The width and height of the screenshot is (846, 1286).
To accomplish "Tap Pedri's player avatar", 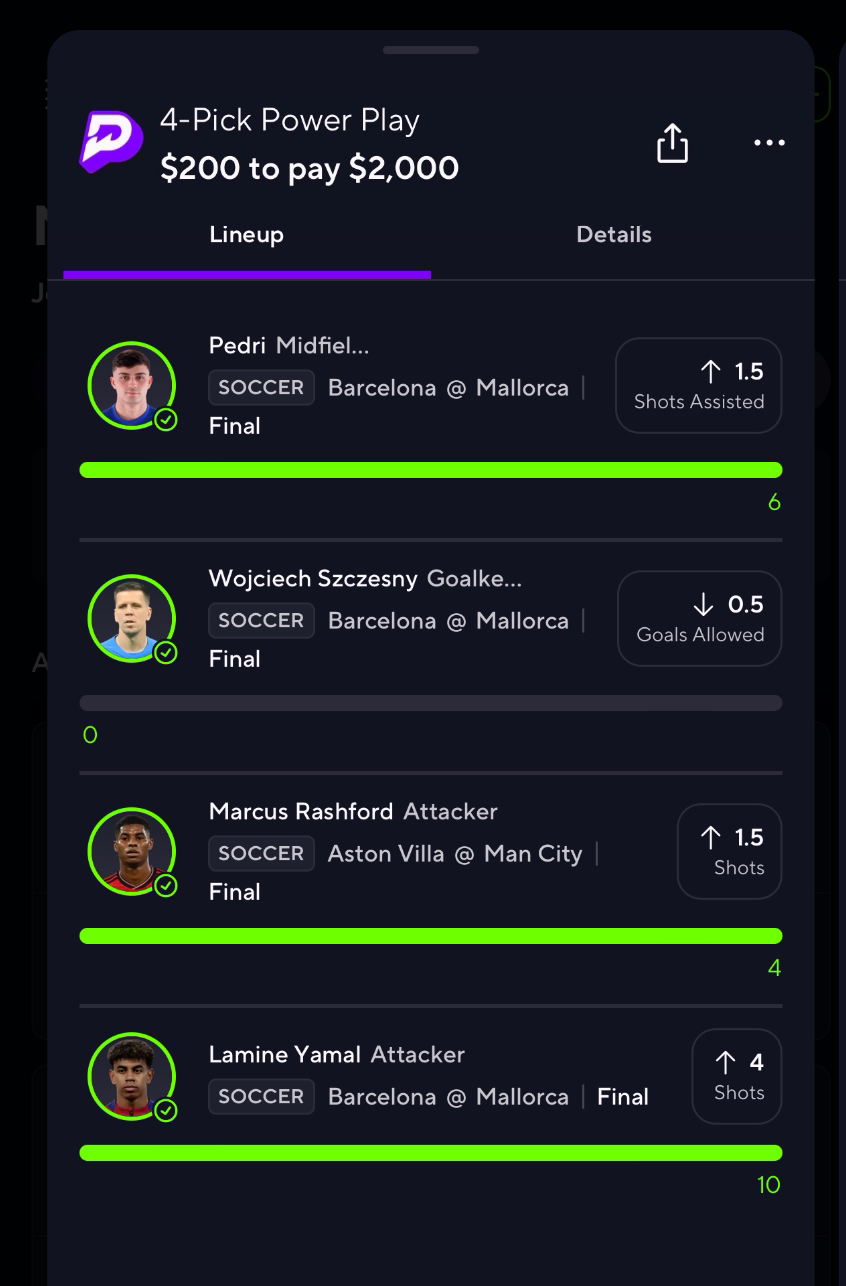I will [131, 386].
